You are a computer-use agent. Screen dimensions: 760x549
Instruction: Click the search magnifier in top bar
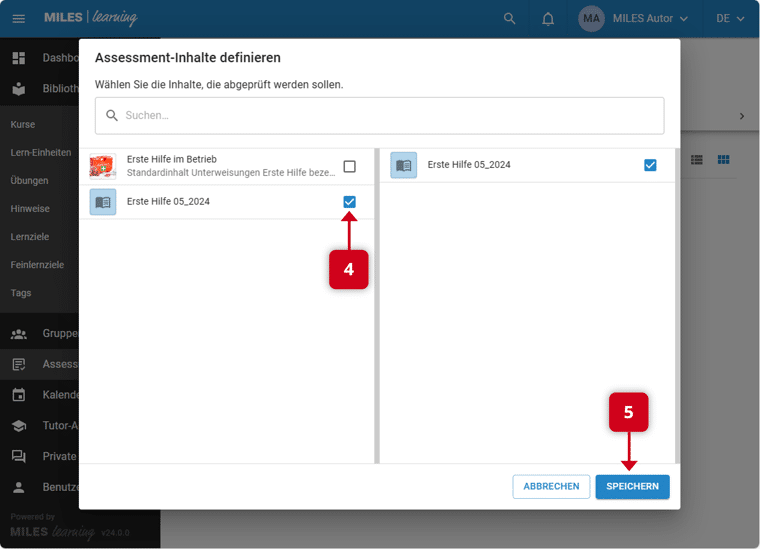tap(510, 19)
